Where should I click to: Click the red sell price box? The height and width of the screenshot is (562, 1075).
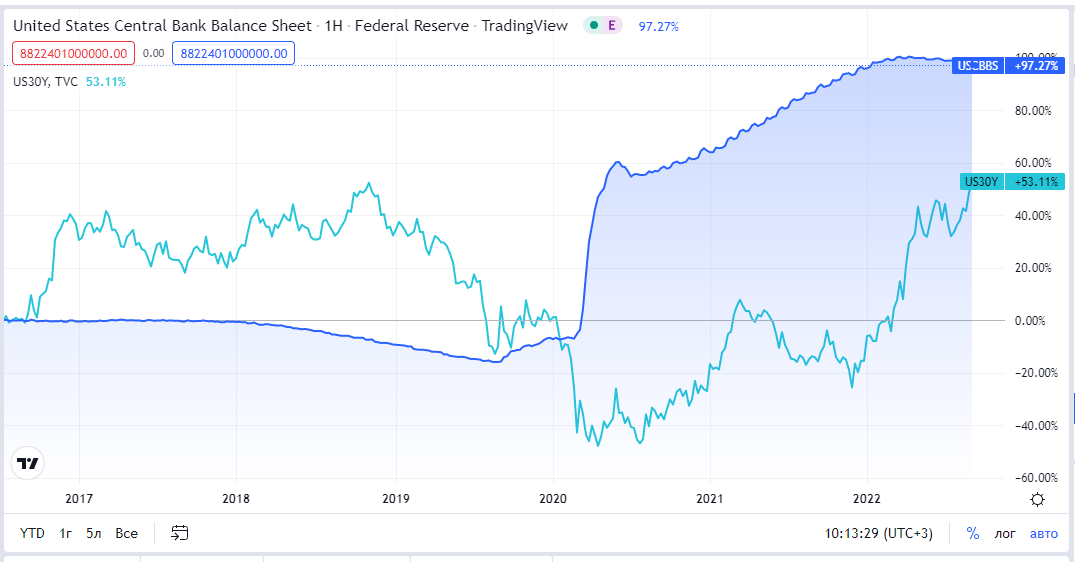pyautogui.click(x=73, y=53)
